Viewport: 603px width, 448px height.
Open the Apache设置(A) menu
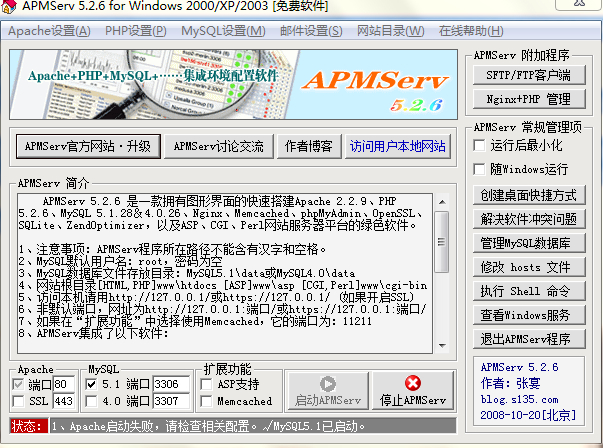(49, 31)
